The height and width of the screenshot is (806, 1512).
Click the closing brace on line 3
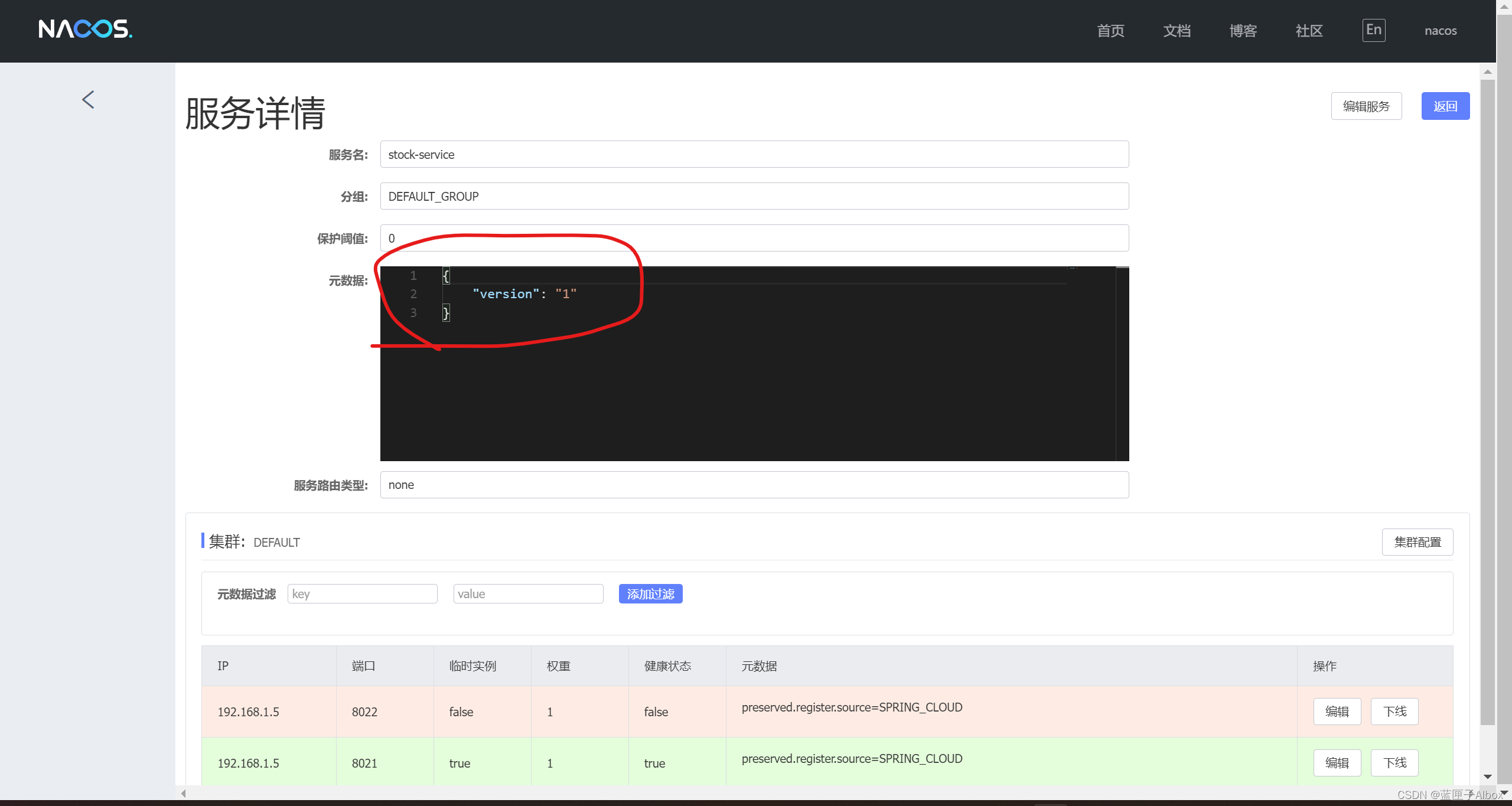click(446, 312)
